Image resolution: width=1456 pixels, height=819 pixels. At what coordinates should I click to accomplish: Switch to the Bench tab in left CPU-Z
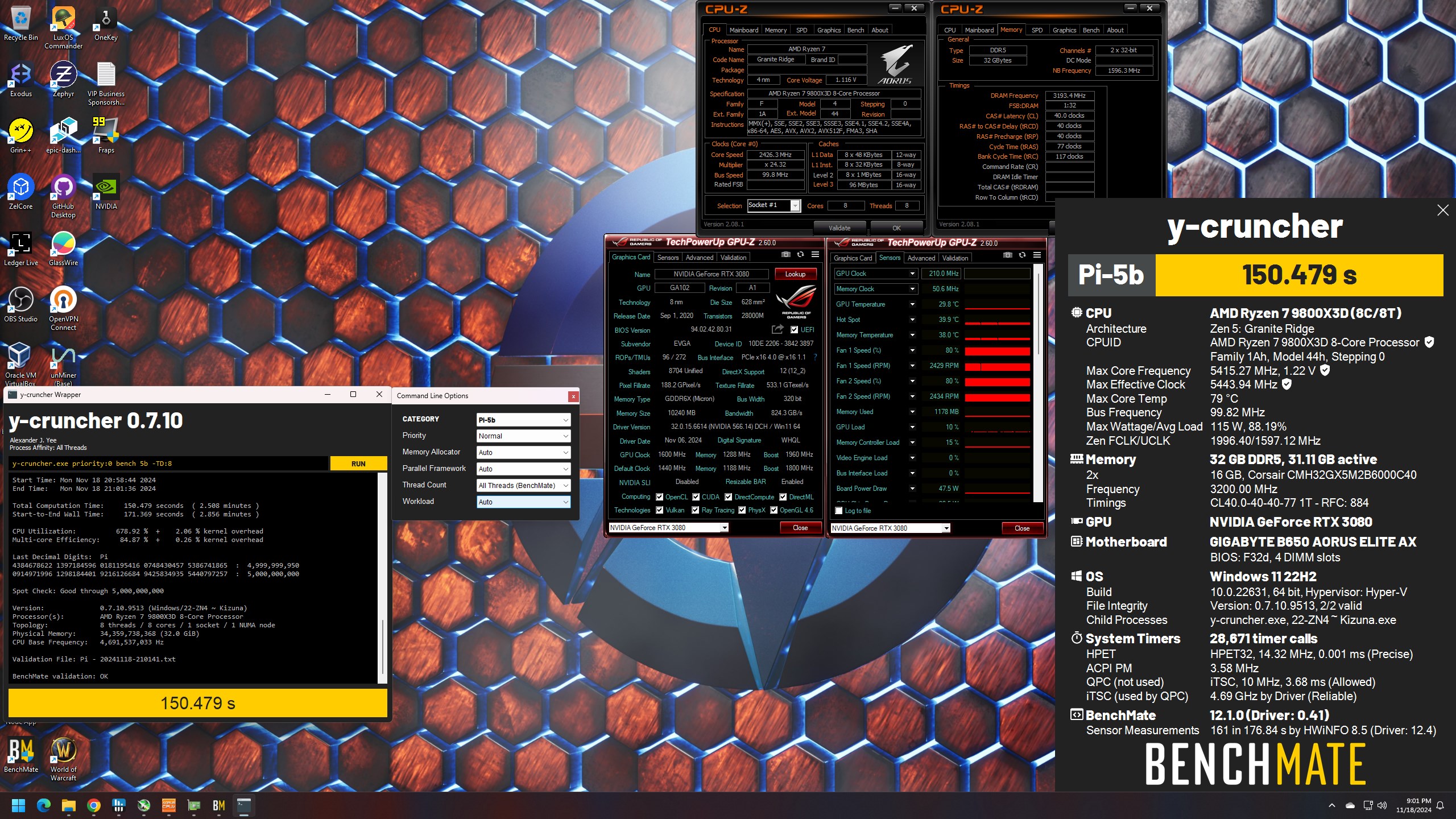point(855,30)
